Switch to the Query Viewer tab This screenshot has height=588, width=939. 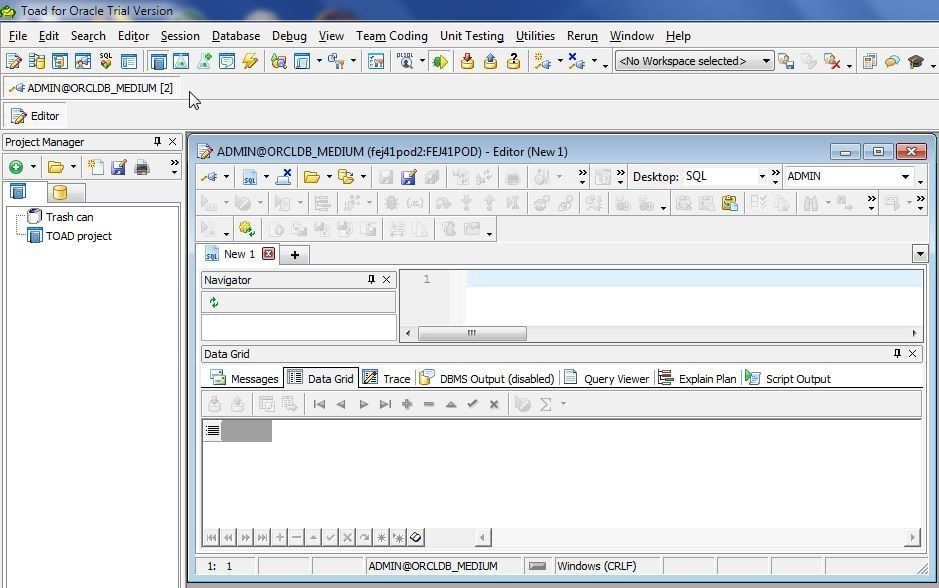(607, 378)
